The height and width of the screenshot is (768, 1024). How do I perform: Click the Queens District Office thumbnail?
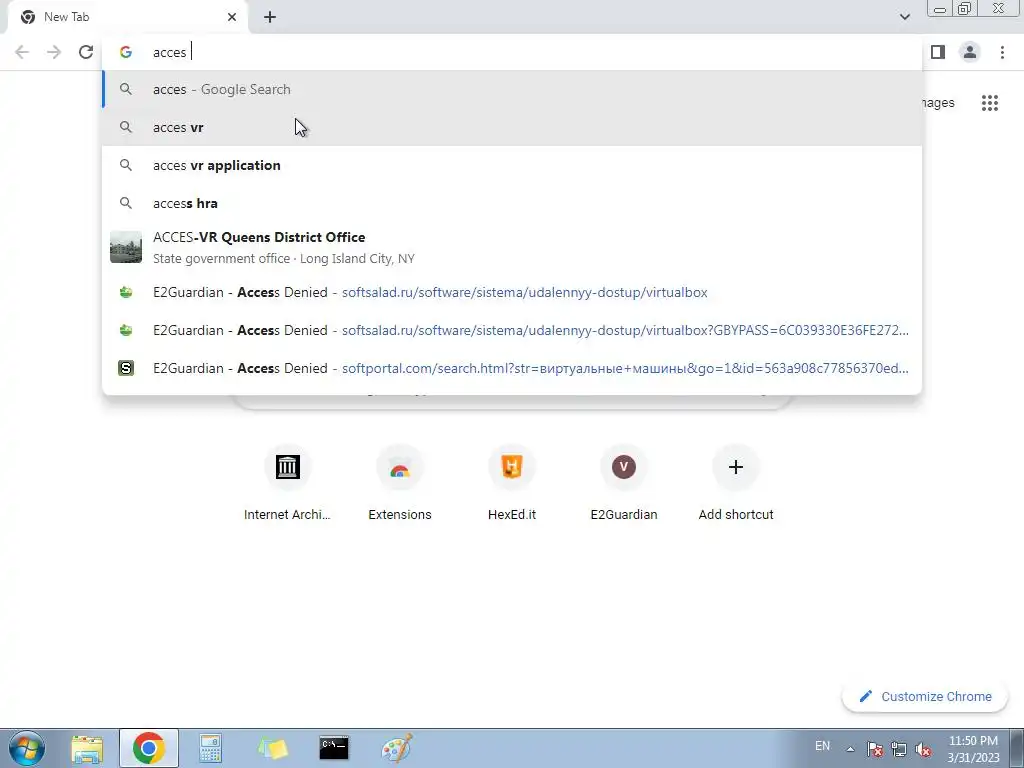click(126, 248)
